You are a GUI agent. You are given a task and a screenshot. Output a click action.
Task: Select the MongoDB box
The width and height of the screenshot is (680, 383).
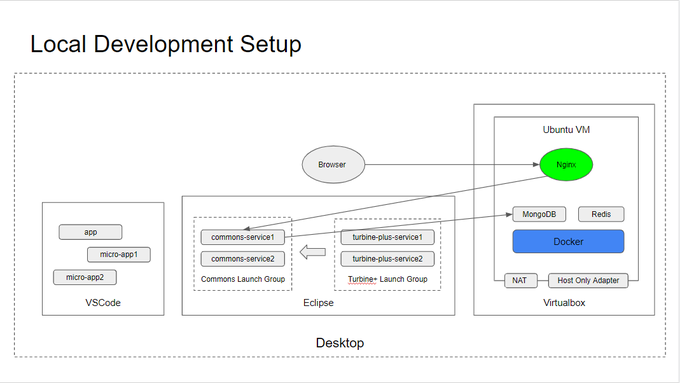pos(539,214)
